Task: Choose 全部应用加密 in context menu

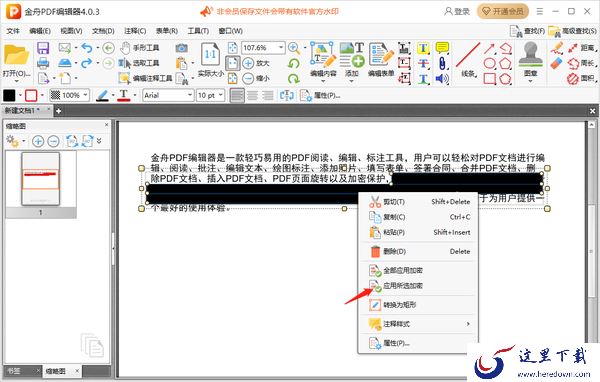Action: 418,270
